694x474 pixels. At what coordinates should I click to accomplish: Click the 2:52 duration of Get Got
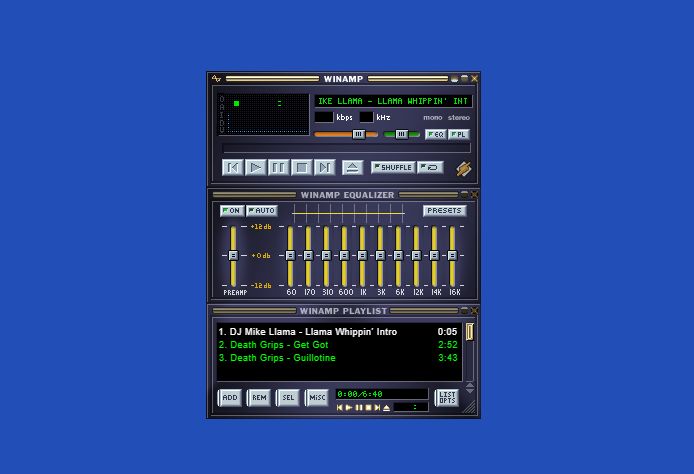click(x=447, y=345)
